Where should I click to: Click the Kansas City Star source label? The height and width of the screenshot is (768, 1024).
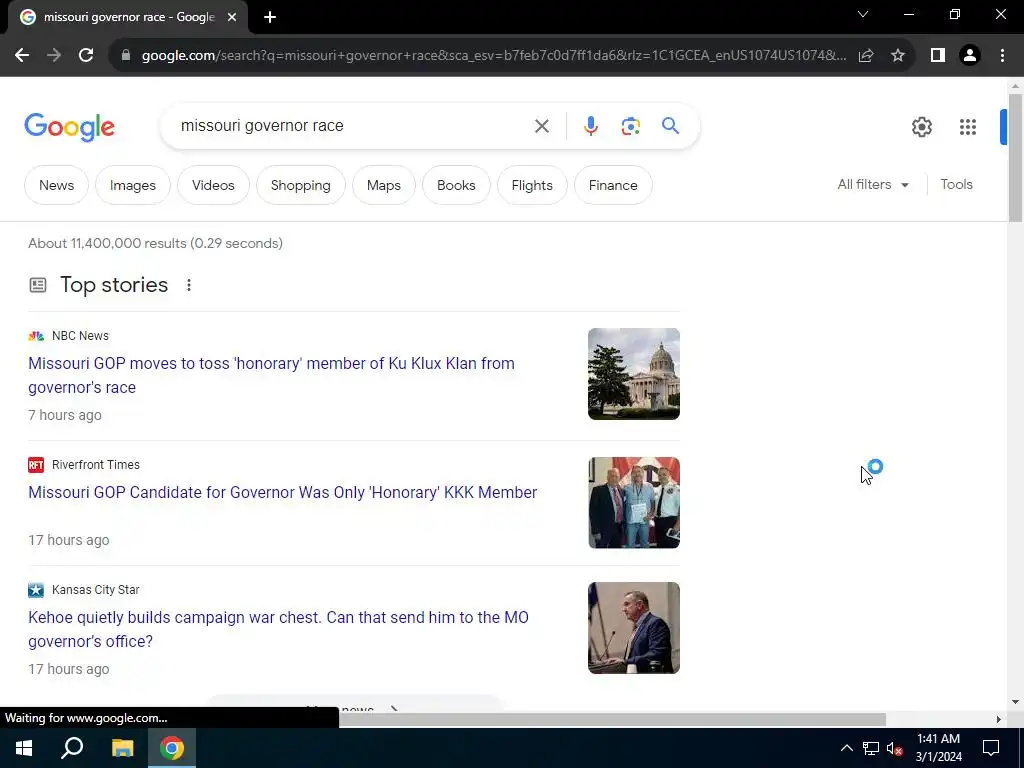click(x=95, y=590)
